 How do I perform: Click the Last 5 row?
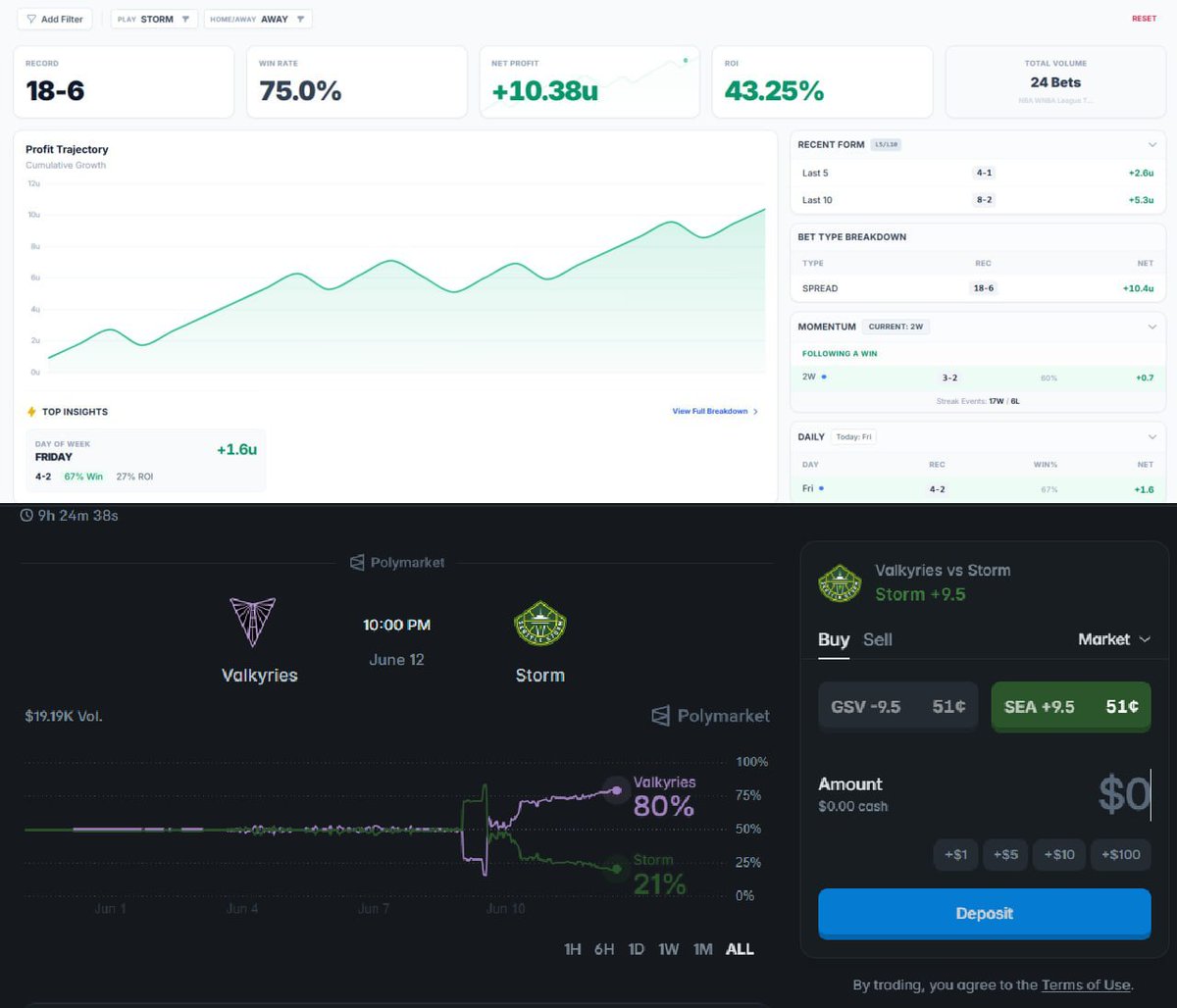click(978, 173)
